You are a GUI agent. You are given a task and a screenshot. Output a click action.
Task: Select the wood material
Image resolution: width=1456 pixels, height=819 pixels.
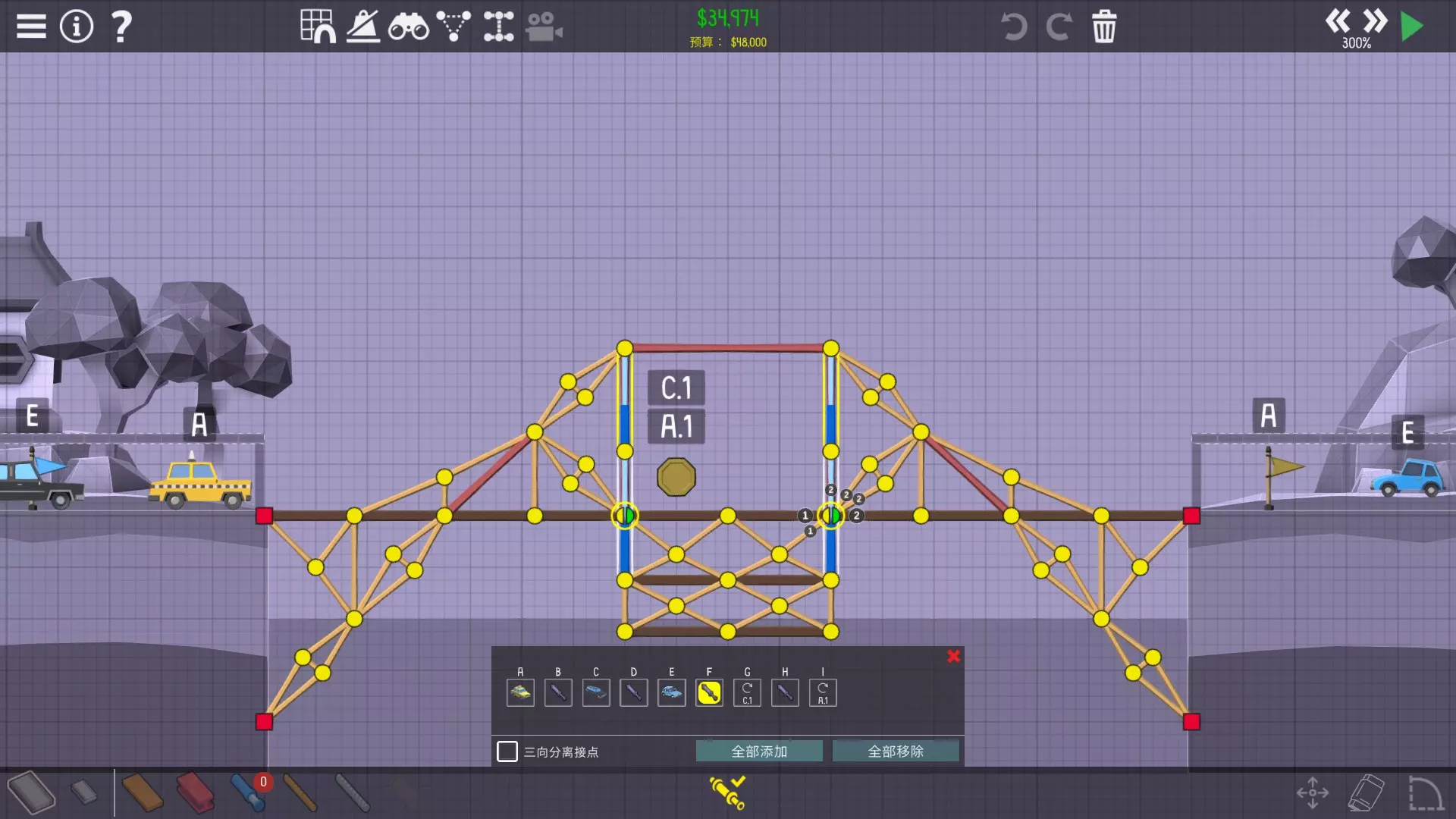[142, 793]
